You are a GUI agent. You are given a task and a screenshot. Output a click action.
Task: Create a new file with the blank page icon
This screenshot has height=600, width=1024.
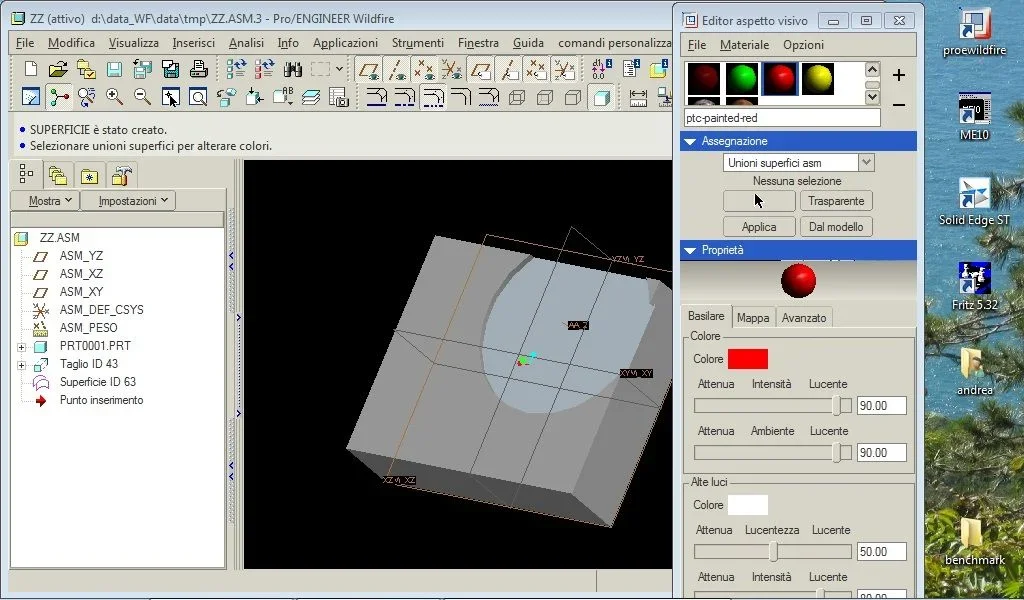click(31, 69)
